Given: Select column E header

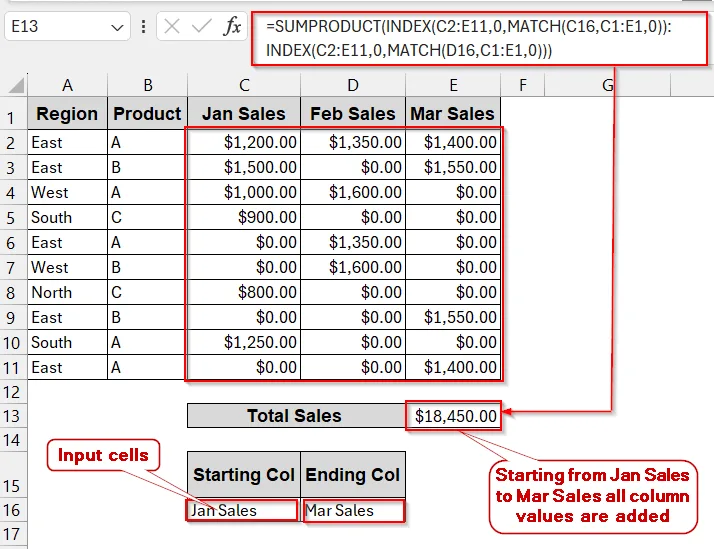Looking at the screenshot, I should coord(453,85).
